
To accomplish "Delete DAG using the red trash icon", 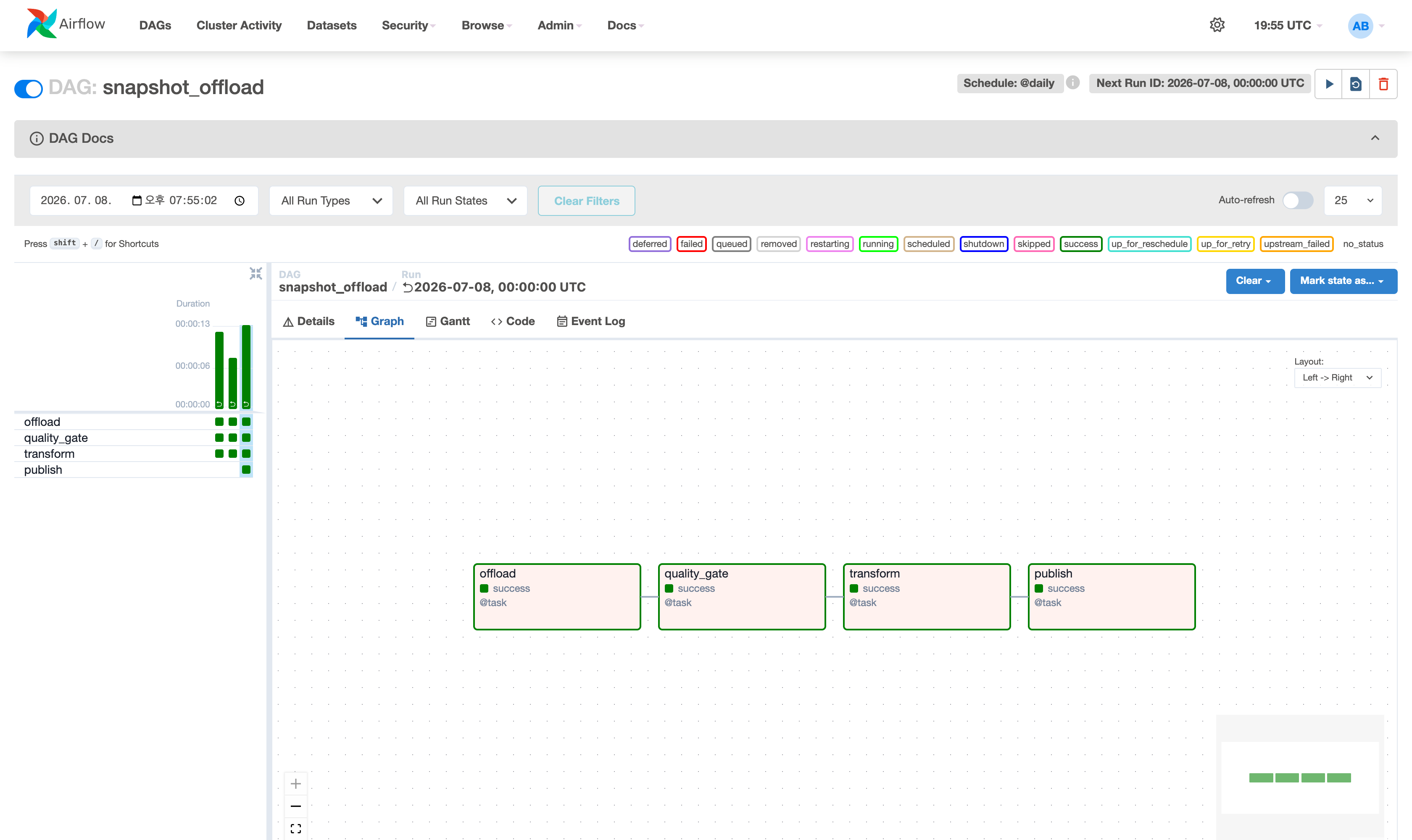I will pos(1384,84).
